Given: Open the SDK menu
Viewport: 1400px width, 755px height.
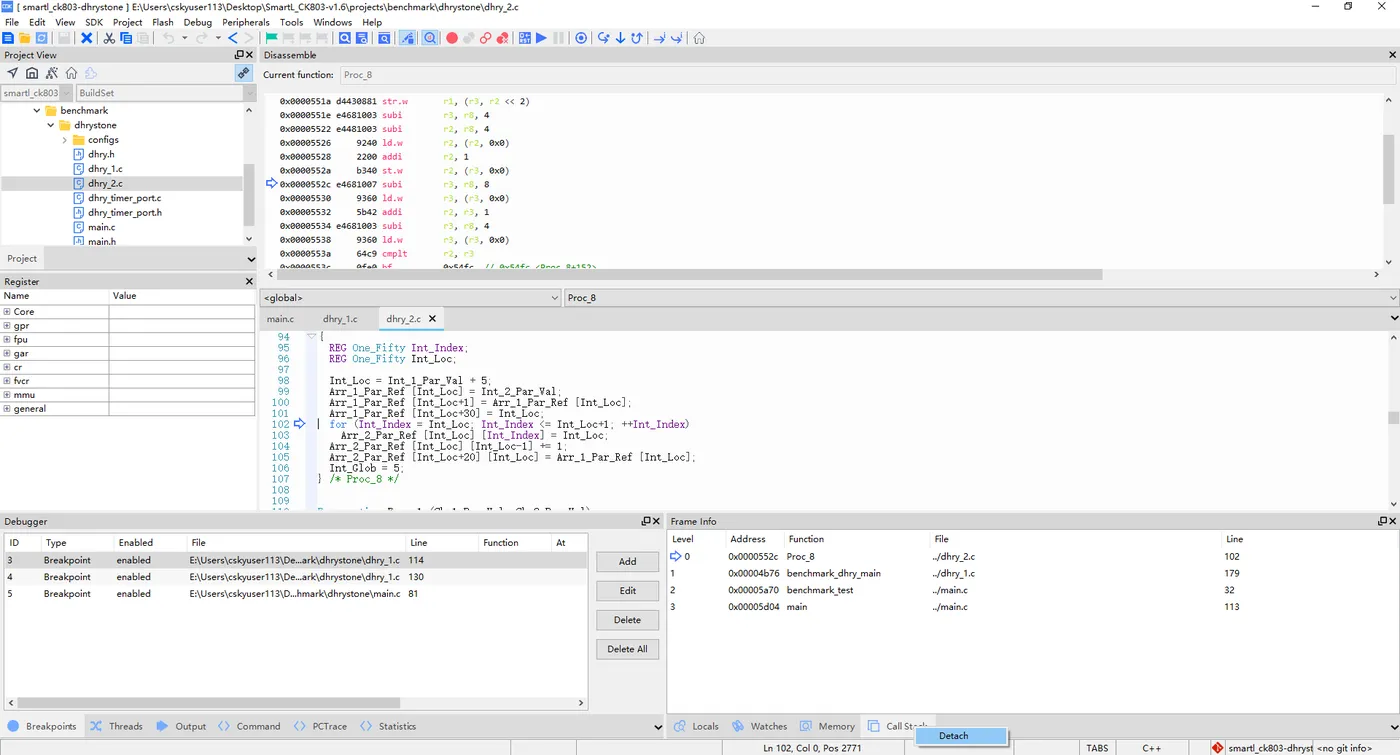Looking at the screenshot, I should 94,22.
